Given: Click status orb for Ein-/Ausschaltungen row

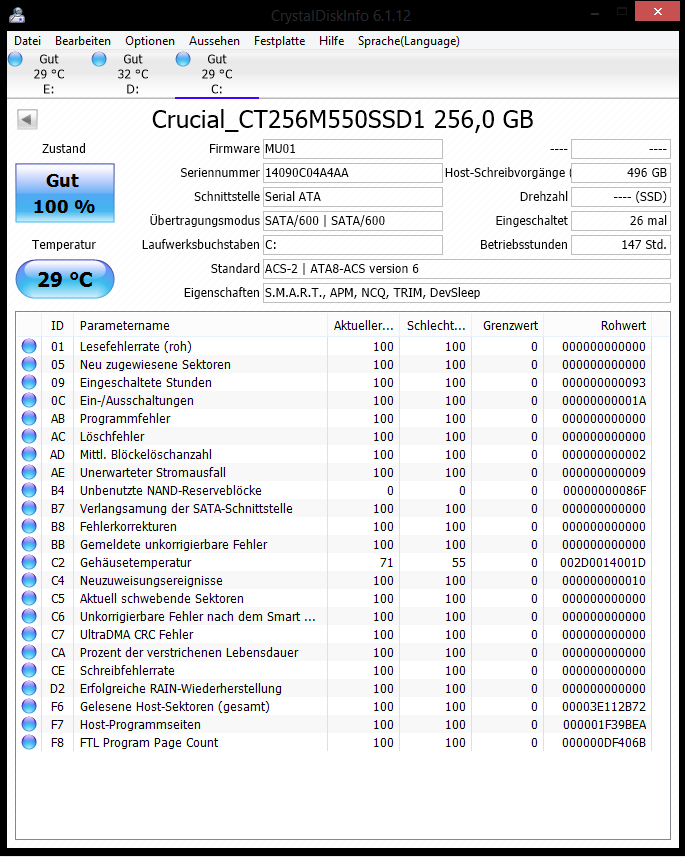Looking at the screenshot, I should point(29,400).
